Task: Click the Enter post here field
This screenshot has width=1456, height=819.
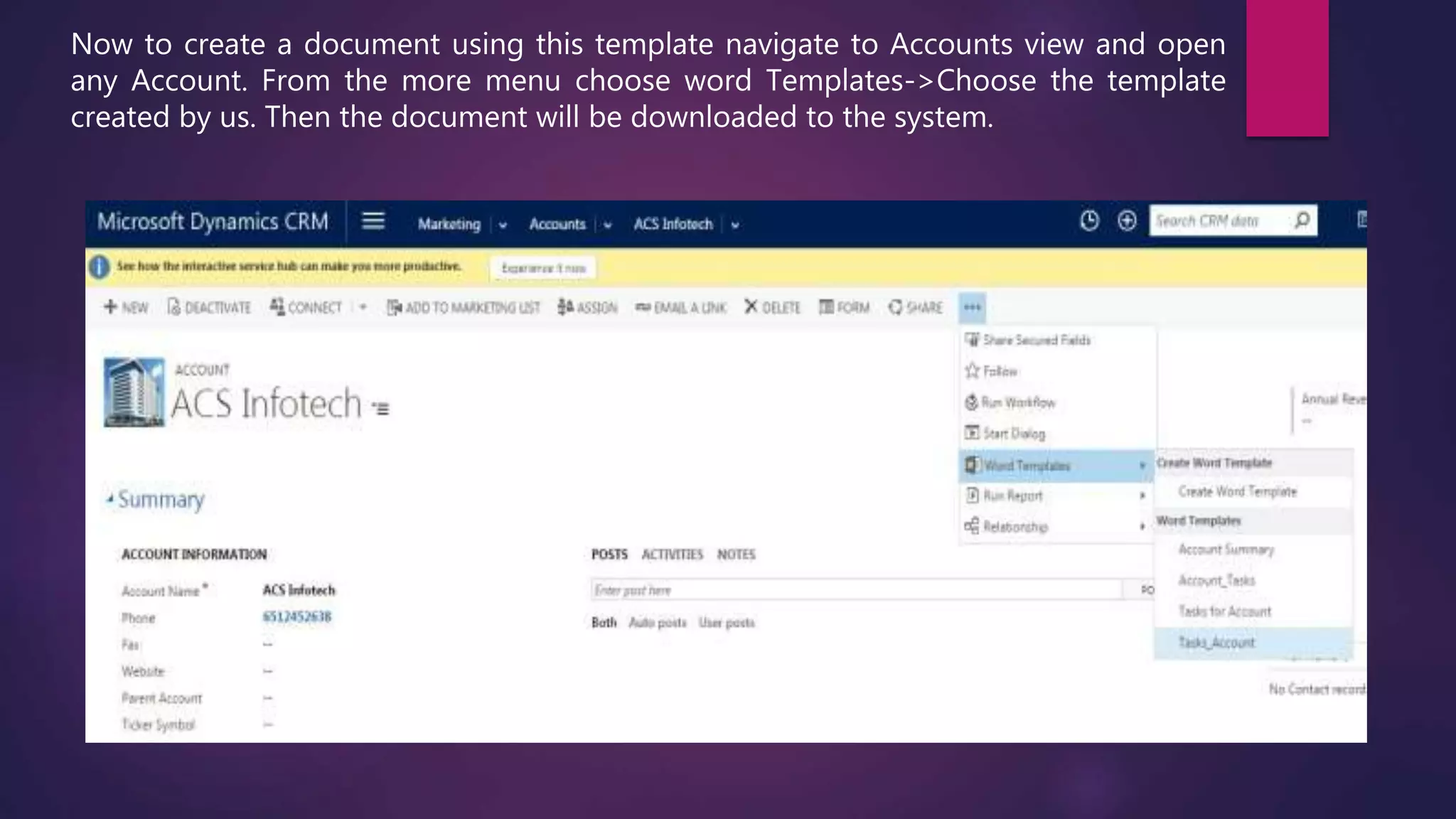Action: point(857,589)
